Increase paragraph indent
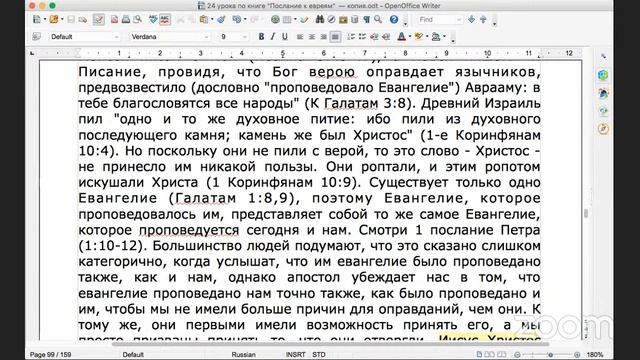 click(386, 37)
